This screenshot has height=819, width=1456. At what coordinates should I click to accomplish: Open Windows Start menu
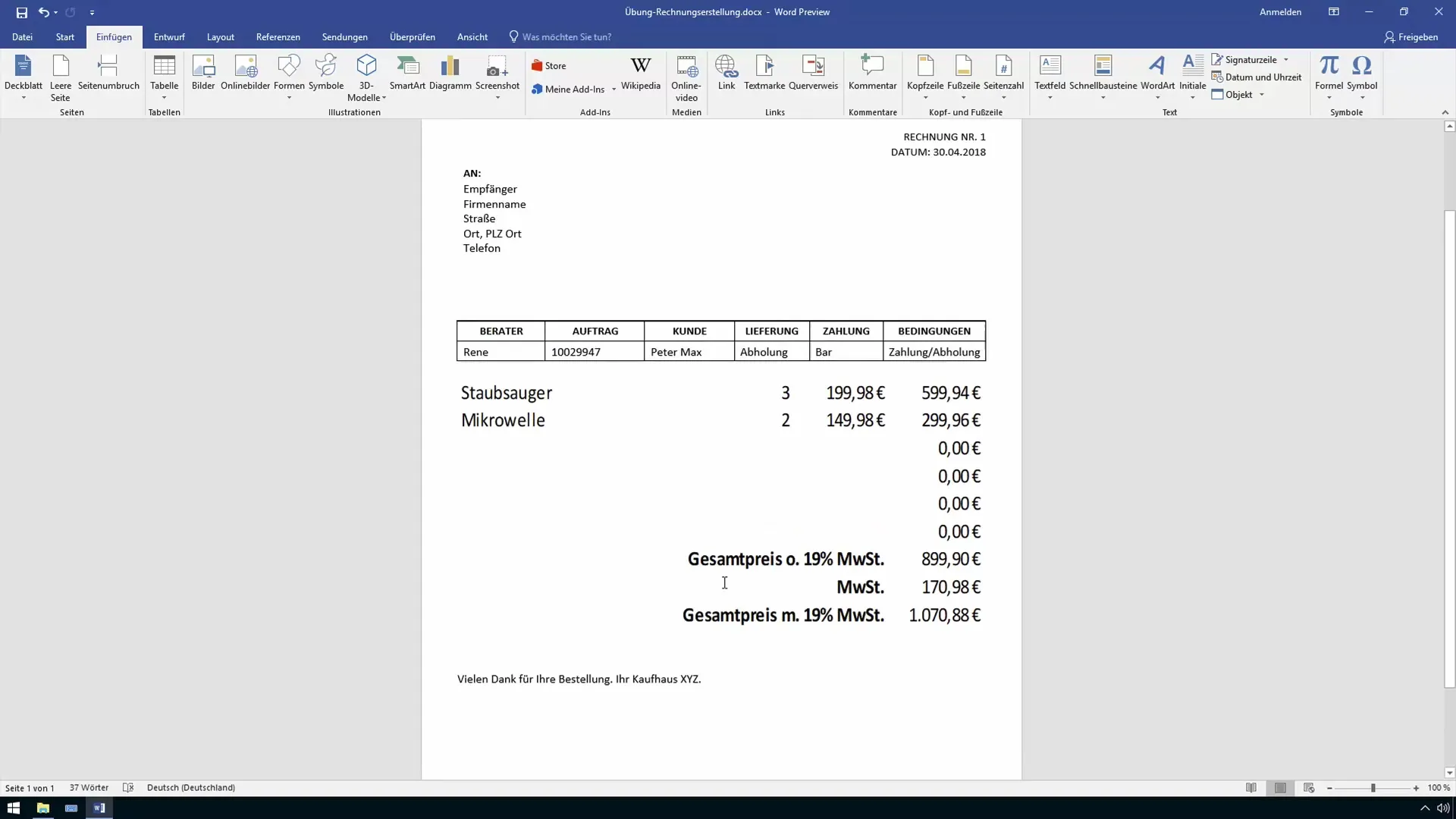tap(13, 808)
